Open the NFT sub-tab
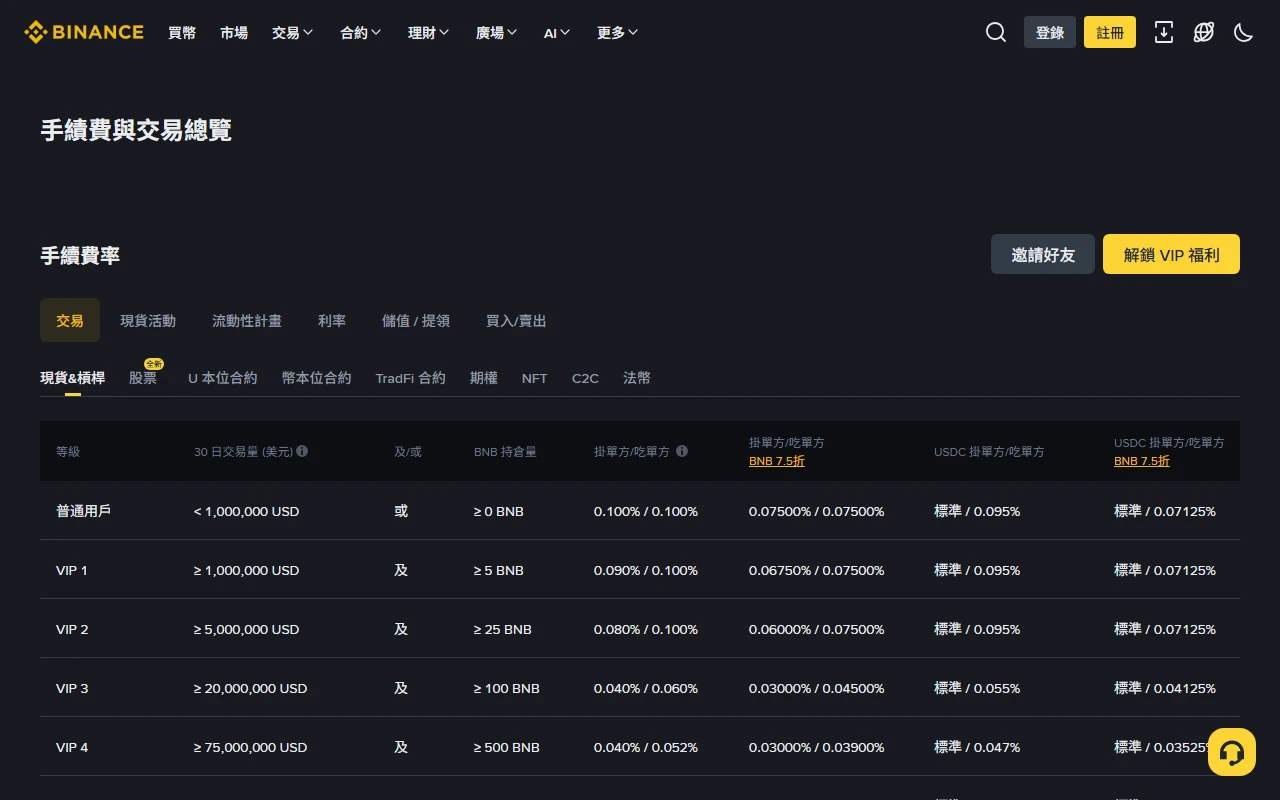This screenshot has width=1280, height=800. click(535, 378)
